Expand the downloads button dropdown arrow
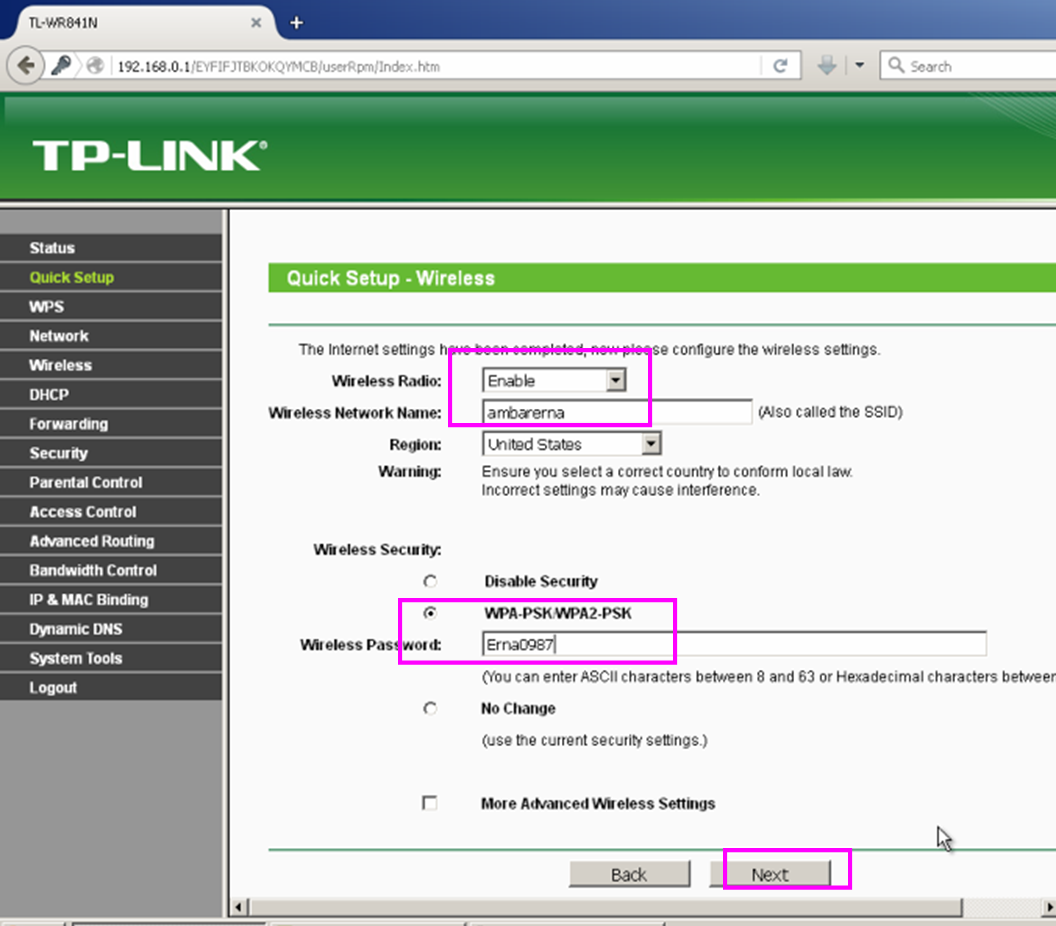The height and width of the screenshot is (926, 1056). coord(857,65)
